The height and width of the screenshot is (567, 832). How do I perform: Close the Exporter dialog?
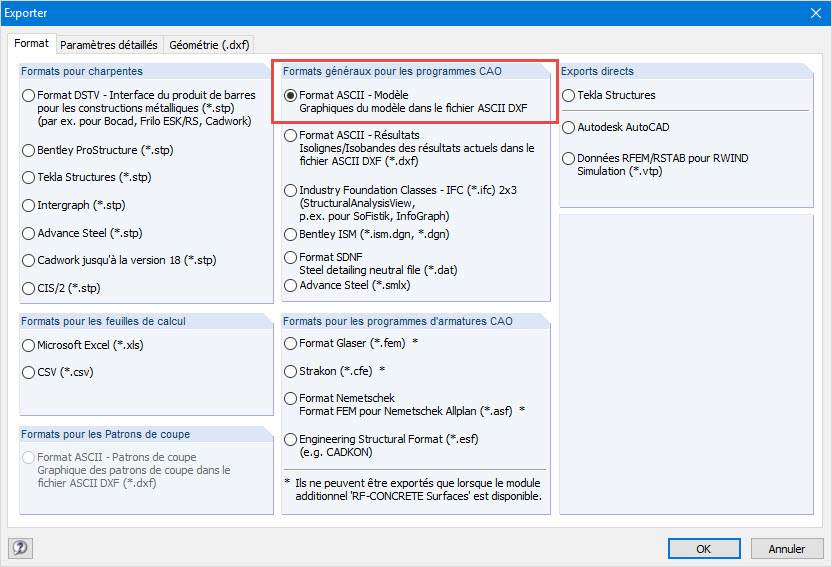pos(816,13)
